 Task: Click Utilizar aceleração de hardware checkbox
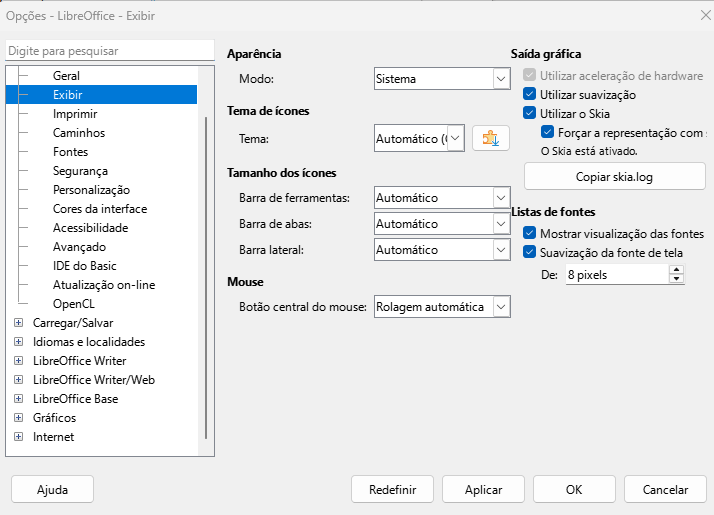[x=529, y=75]
